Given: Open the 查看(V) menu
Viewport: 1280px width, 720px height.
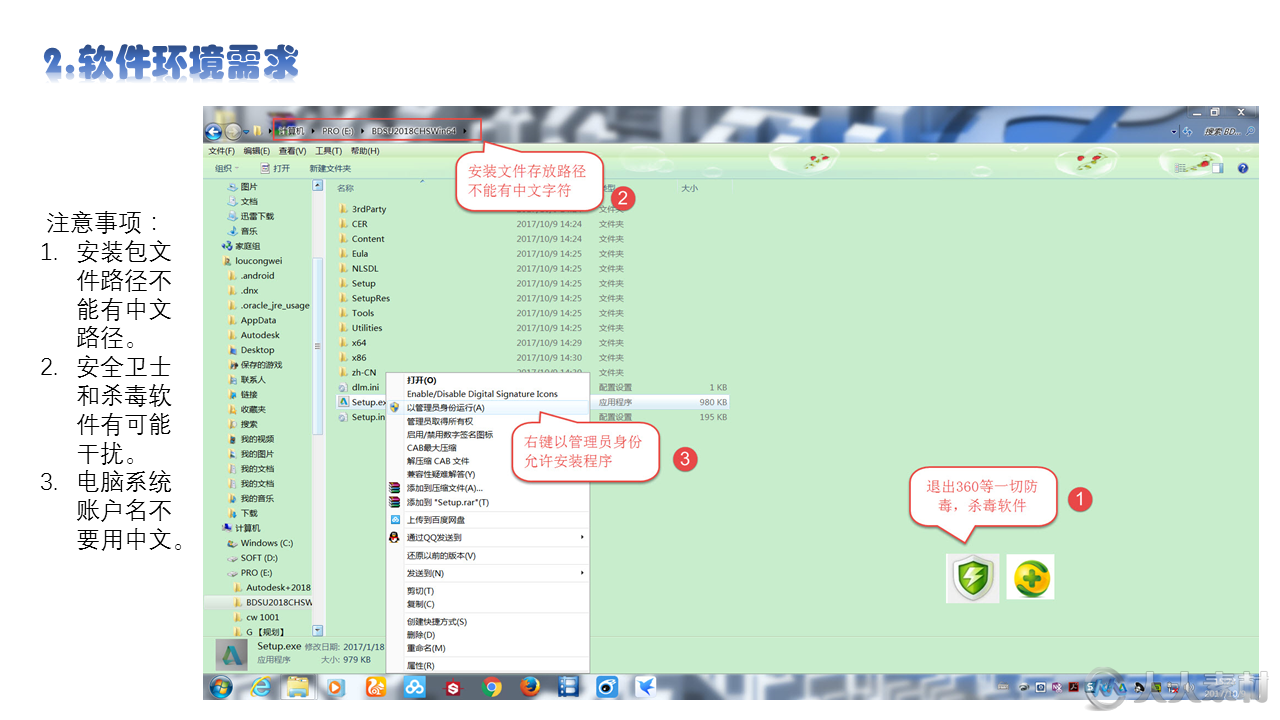Looking at the screenshot, I should pos(292,151).
